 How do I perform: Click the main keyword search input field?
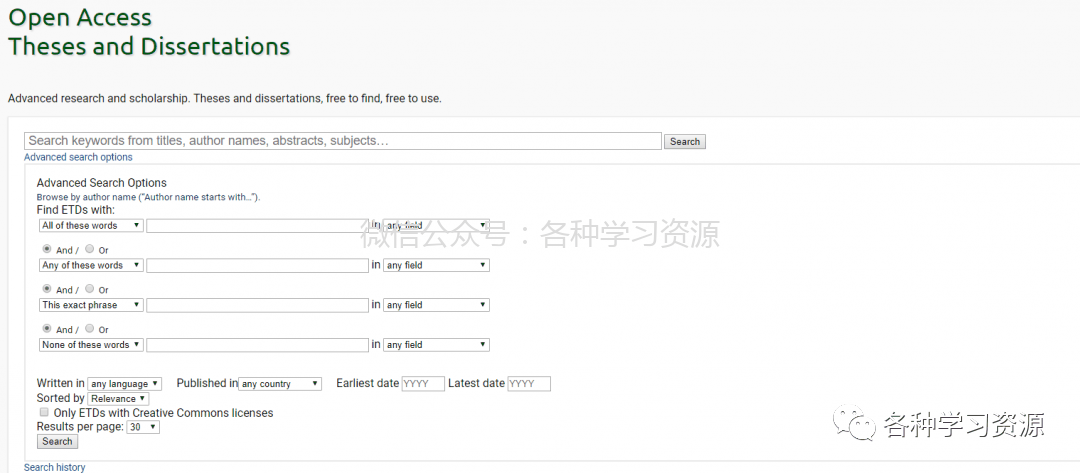pyautogui.click(x=342, y=141)
